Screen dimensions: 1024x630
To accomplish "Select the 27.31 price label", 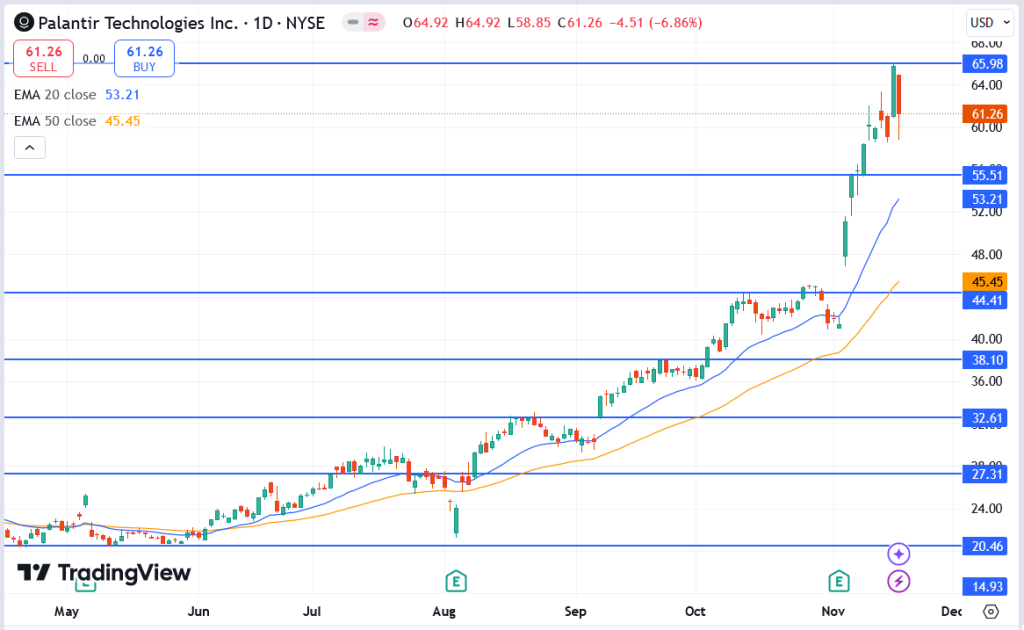I will coord(985,474).
